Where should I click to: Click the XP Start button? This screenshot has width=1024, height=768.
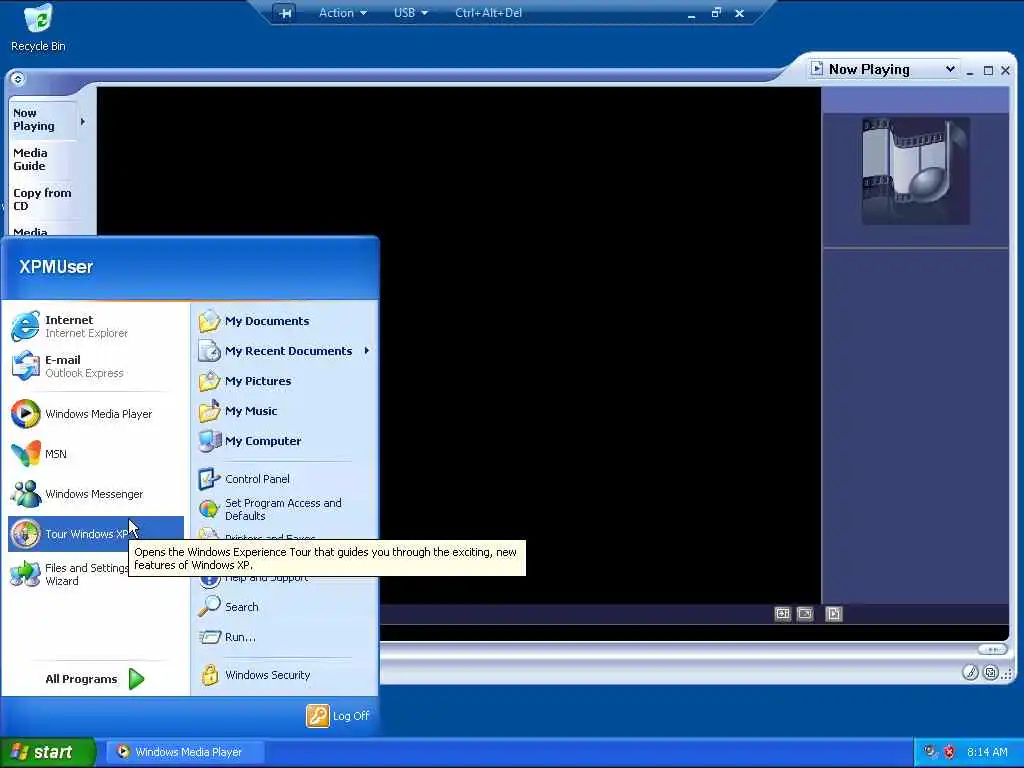coord(48,752)
